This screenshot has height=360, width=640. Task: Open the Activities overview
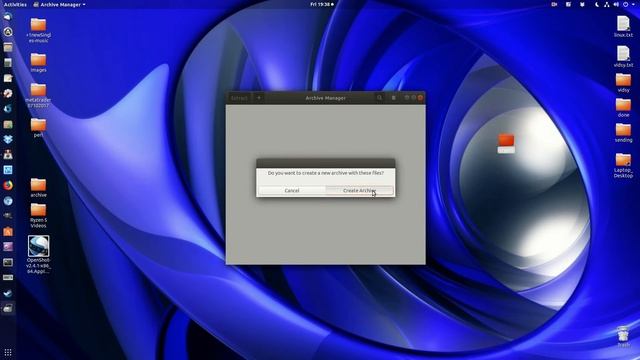pyautogui.click(x=15, y=4)
